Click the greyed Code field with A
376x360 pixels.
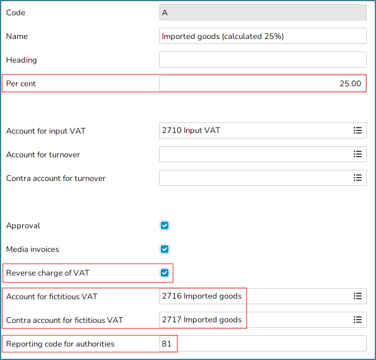pyautogui.click(x=263, y=12)
